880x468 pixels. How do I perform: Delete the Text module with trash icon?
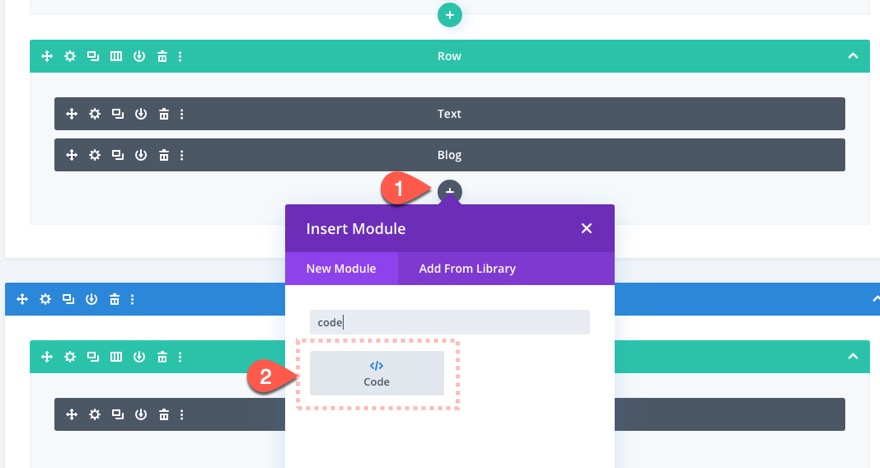pos(164,114)
